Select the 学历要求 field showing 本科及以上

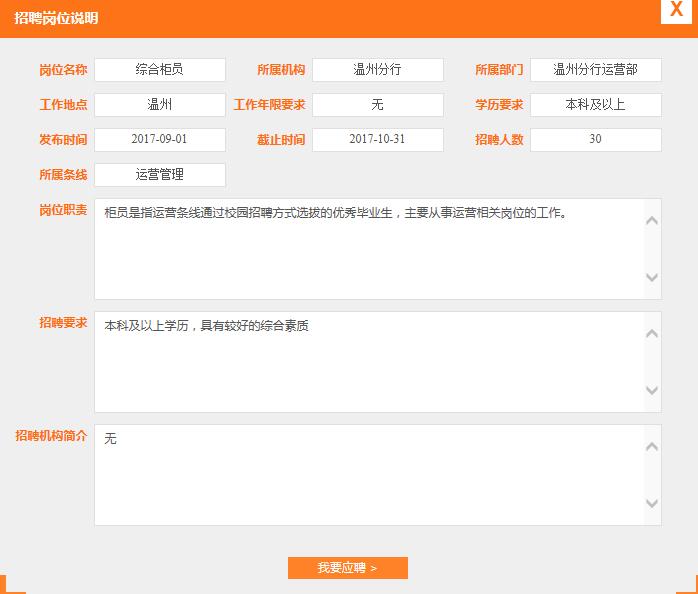pyautogui.click(x=595, y=105)
